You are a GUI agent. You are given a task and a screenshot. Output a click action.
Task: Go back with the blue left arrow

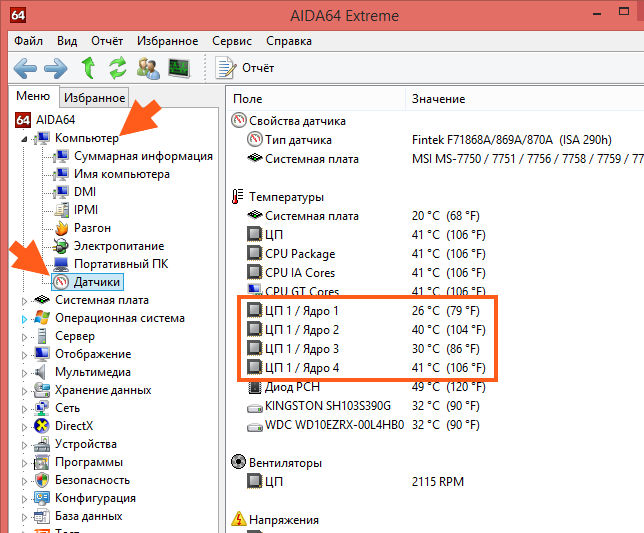[x=25, y=68]
